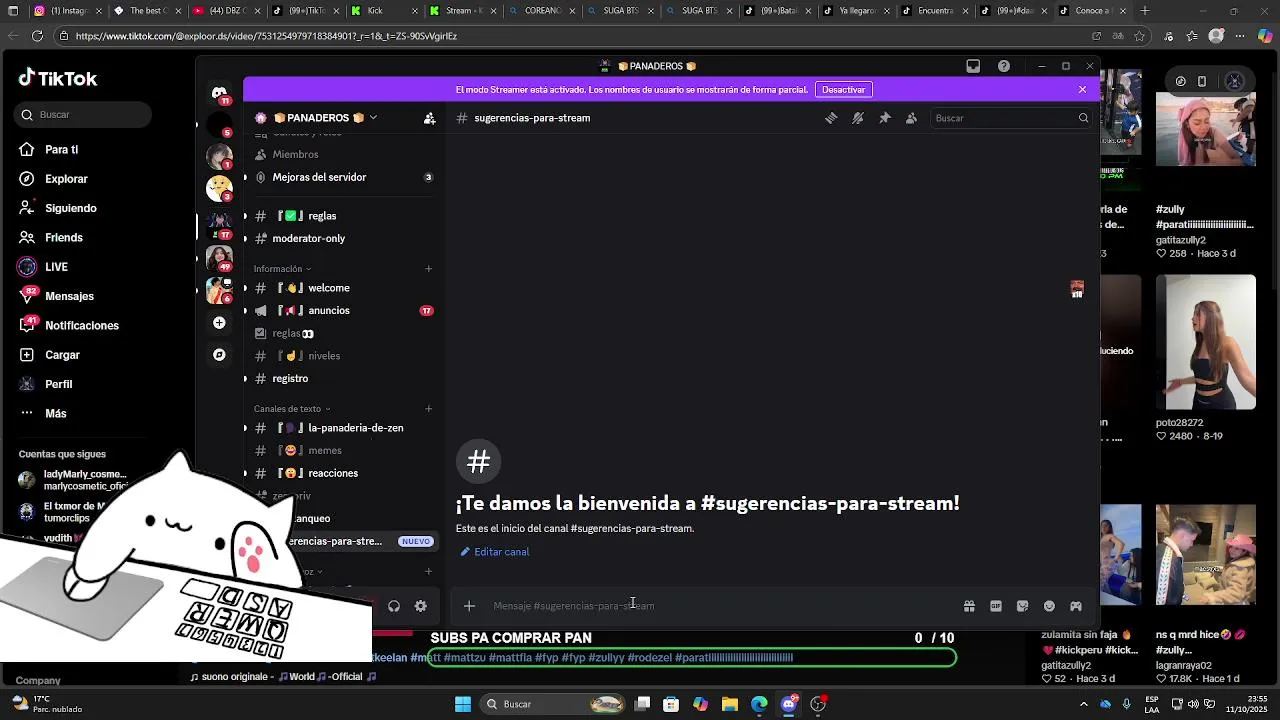Open TikTok Notificaciones
This screenshot has height=720, width=1280.
pyautogui.click(x=68, y=326)
